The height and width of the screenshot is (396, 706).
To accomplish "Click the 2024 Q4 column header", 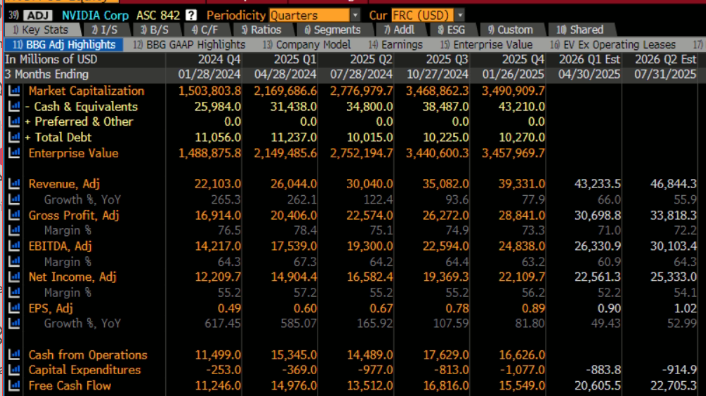I will click(x=219, y=59).
